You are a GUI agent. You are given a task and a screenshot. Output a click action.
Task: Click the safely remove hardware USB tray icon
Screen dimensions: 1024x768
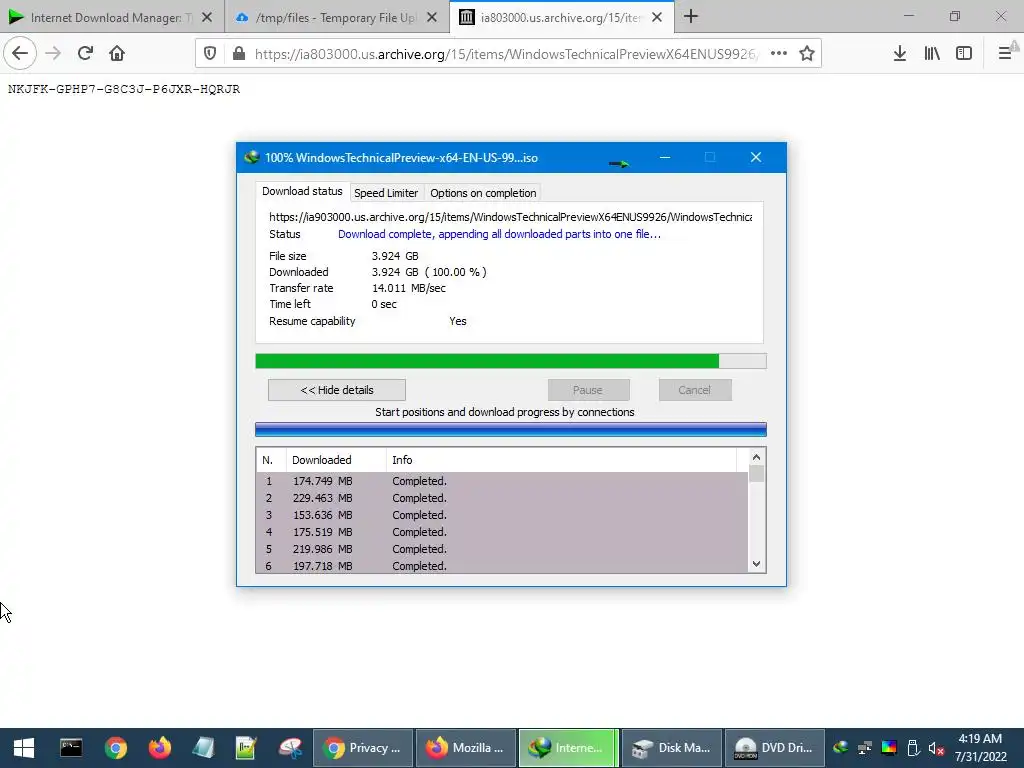tap(913, 748)
